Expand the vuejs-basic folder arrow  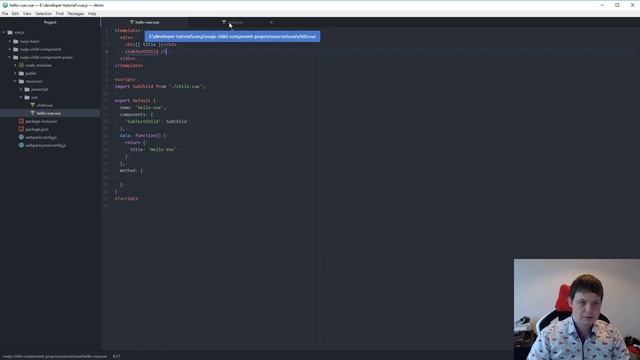(10, 41)
